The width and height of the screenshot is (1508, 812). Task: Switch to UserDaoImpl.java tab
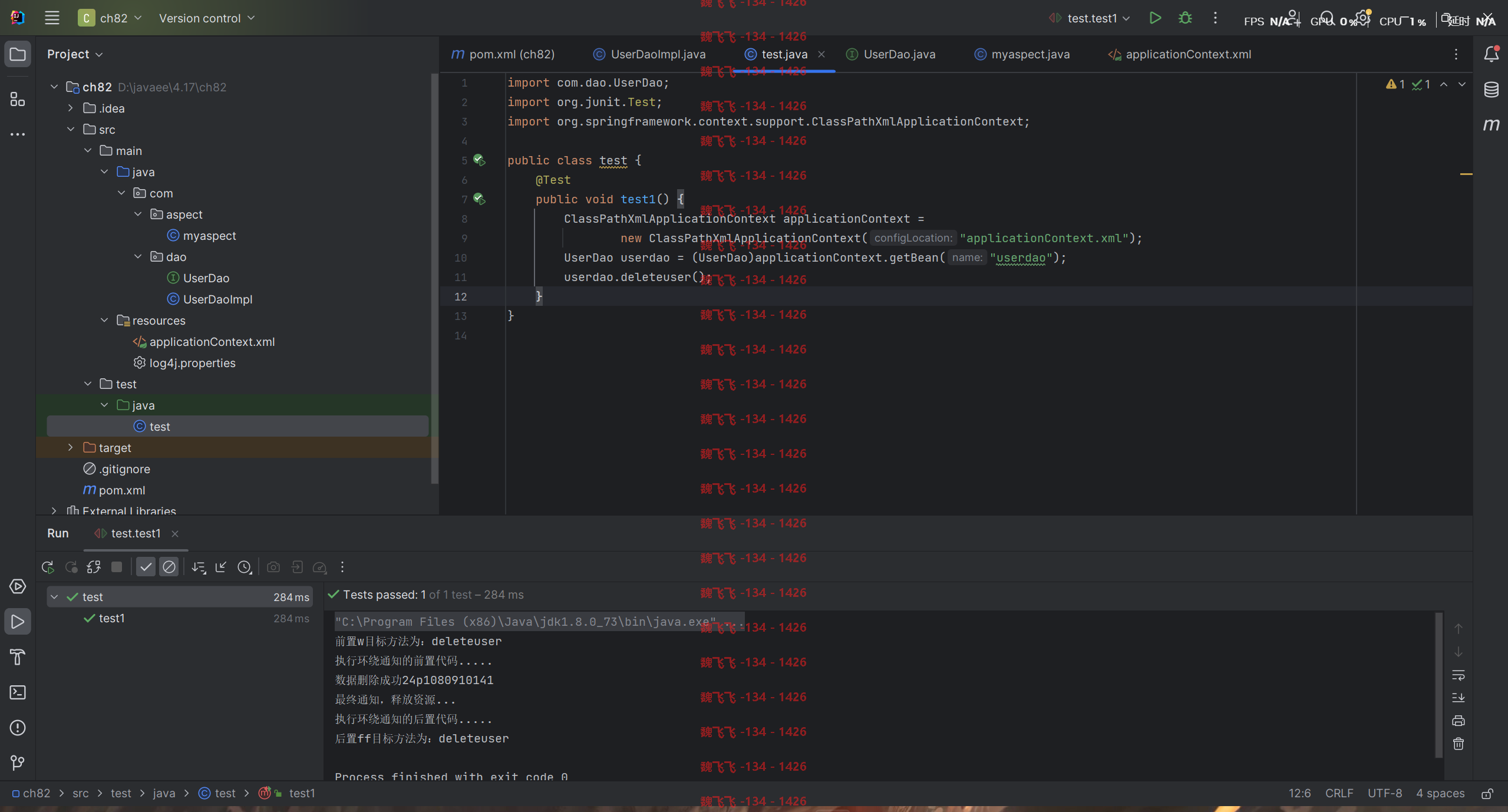[x=650, y=54]
